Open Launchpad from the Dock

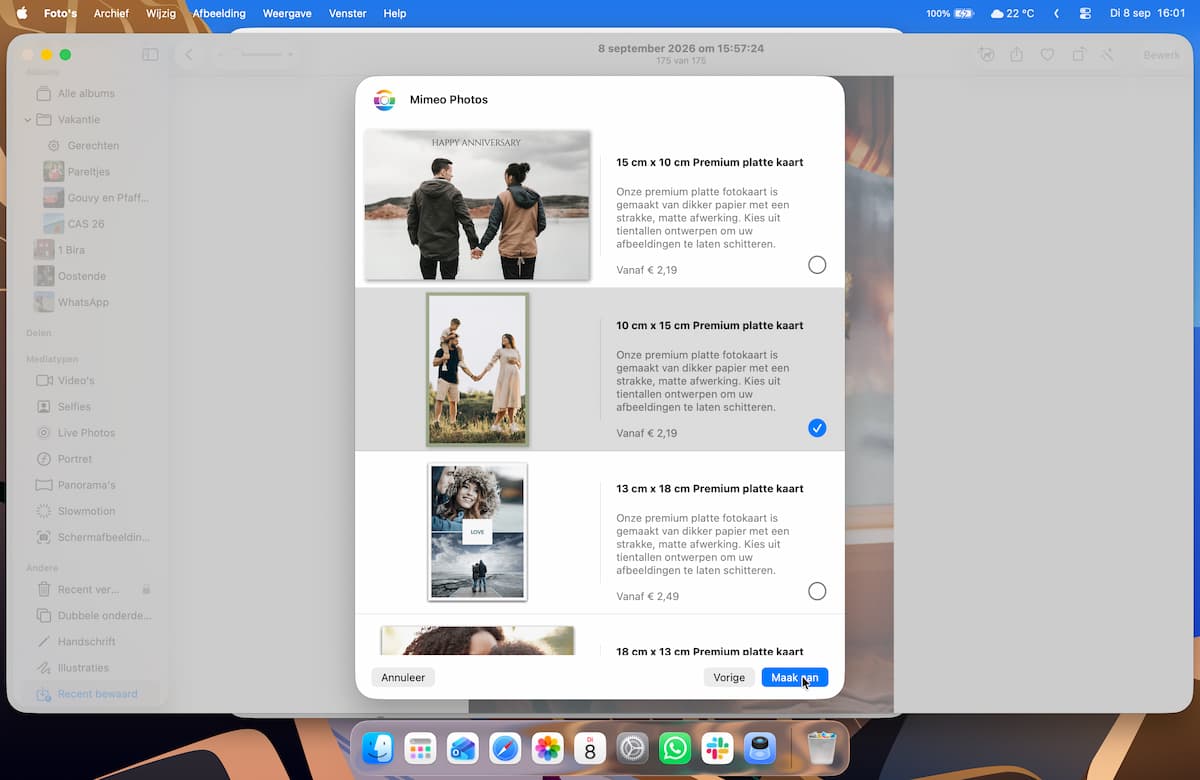tap(420, 748)
